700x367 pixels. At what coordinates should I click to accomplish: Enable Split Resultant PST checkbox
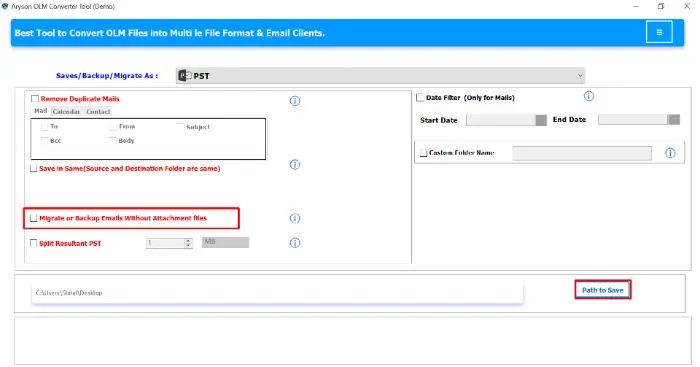pos(33,243)
